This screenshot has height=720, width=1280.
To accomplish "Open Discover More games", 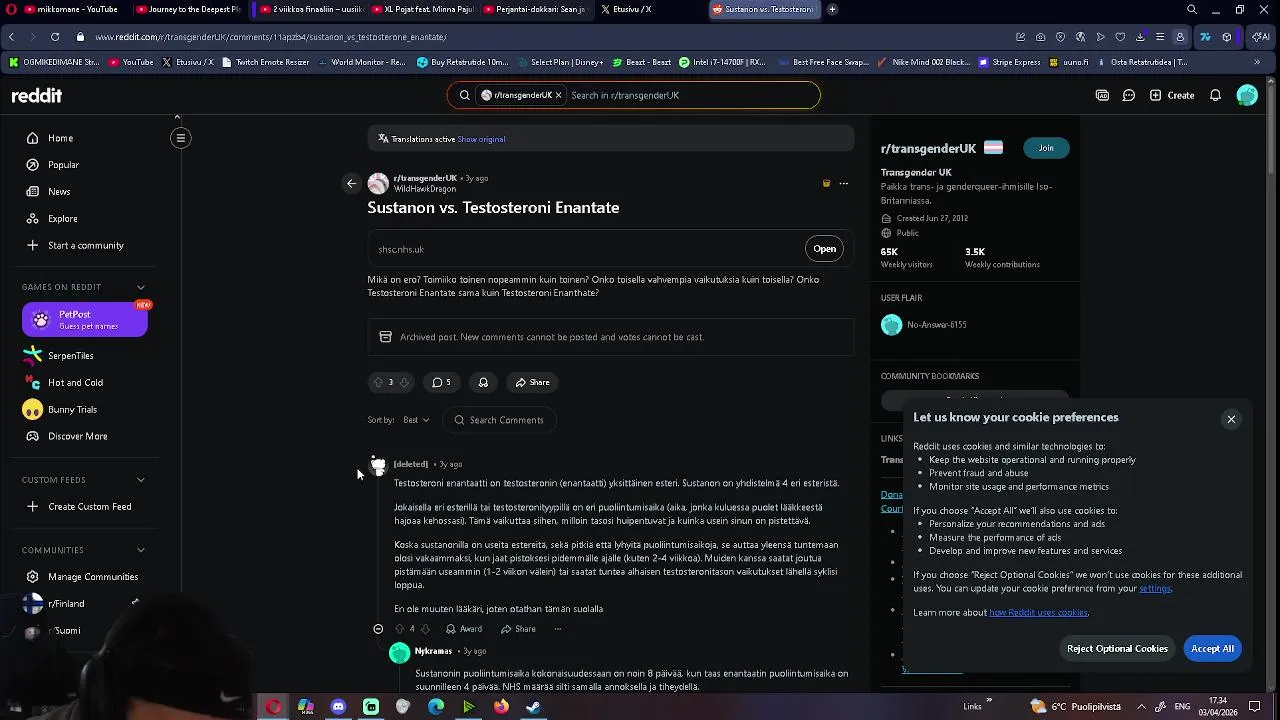I will coord(77,437).
